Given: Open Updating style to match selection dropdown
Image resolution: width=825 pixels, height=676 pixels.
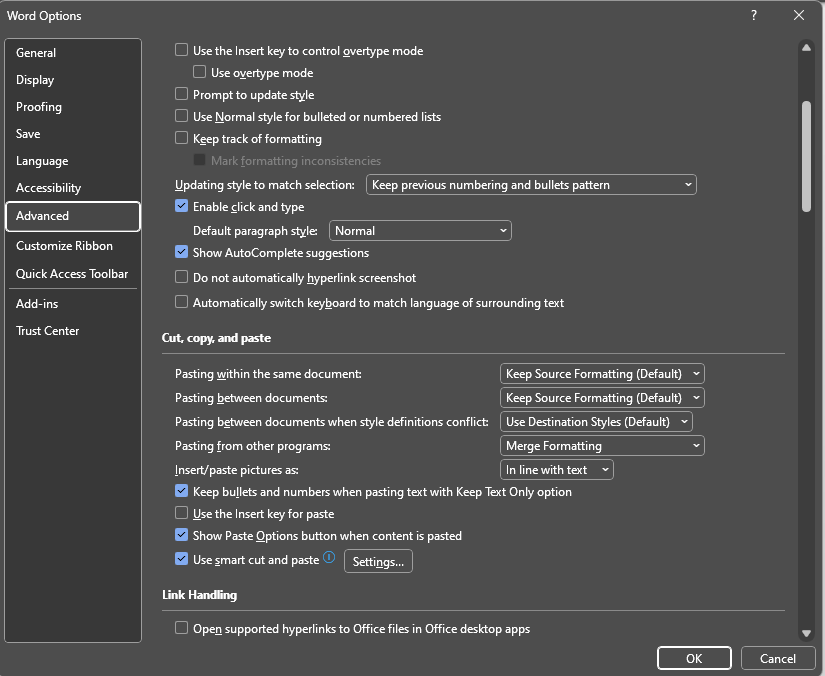Looking at the screenshot, I should tap(531, 185).
